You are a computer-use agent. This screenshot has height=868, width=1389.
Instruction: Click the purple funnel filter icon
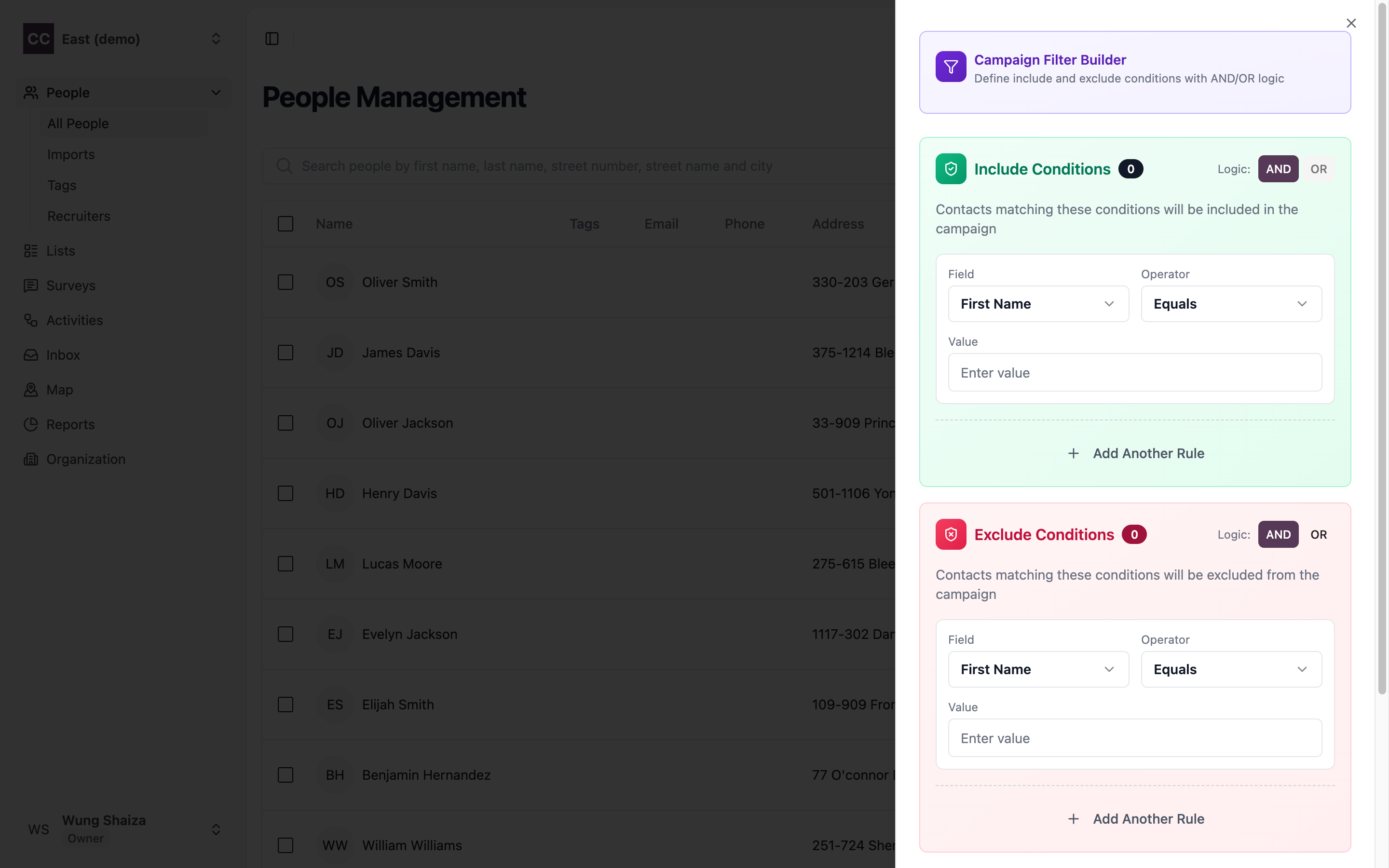pos(951,67)
